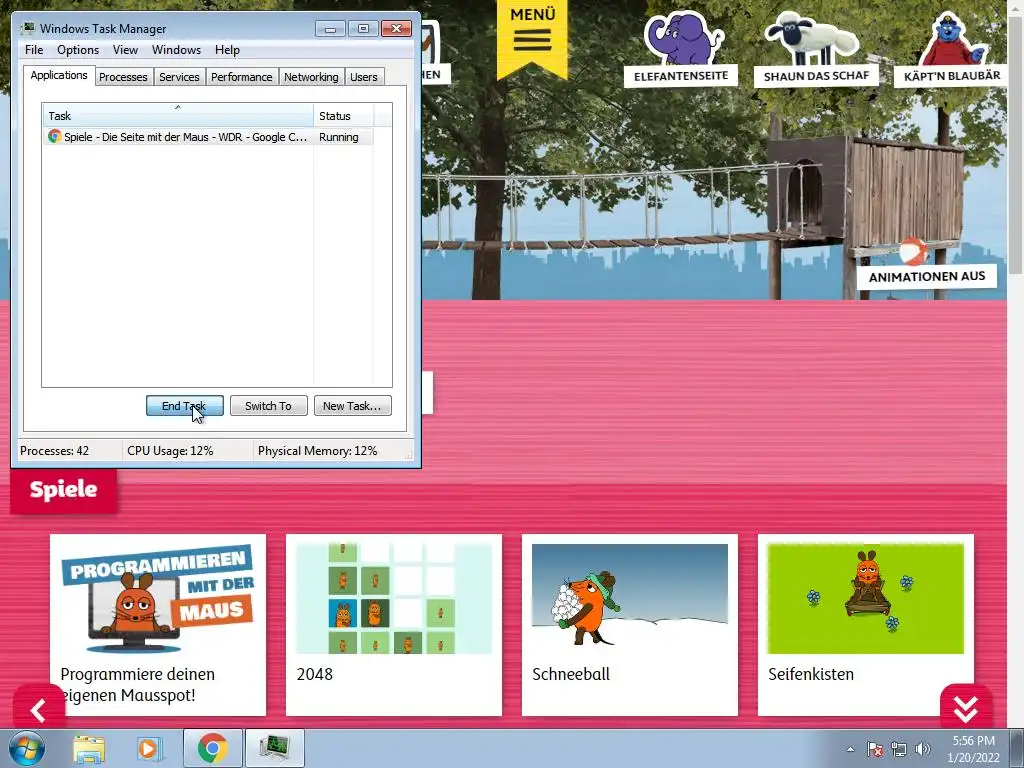Click the network tray icon
The height and width of the screenshot is (768, 1024).
[x=899, y=749]
